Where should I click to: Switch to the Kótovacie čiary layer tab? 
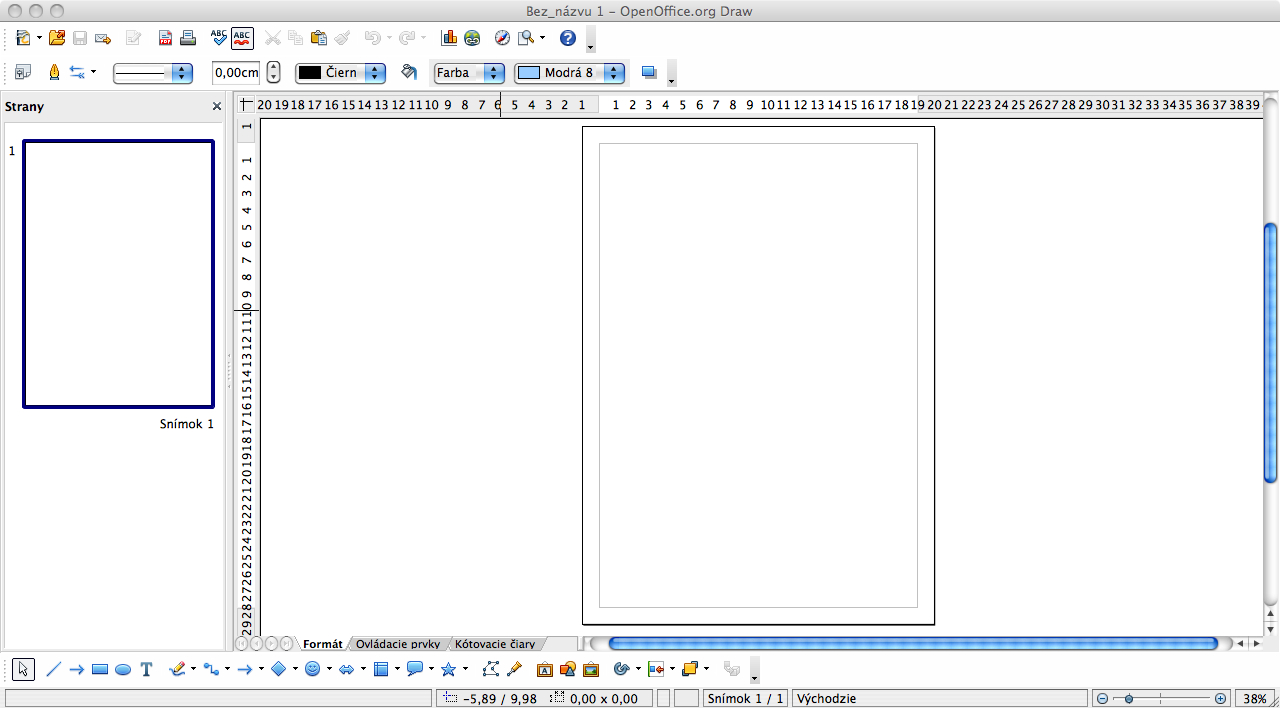[495, 644]
